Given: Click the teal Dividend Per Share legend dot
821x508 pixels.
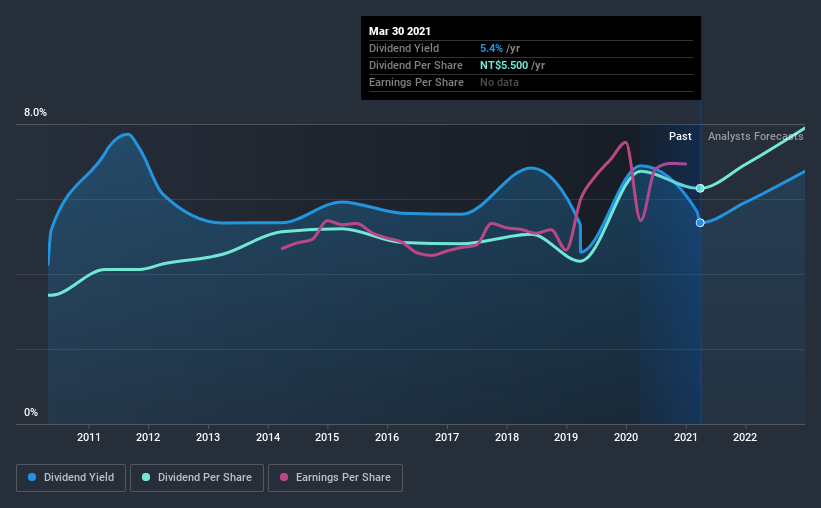Looking at the screenshot, I should pyautogui.click(x=146, y=477).
